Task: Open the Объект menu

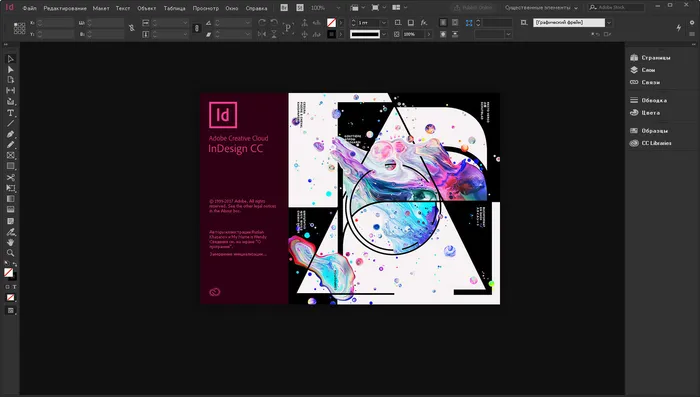Action: point(147,8)
